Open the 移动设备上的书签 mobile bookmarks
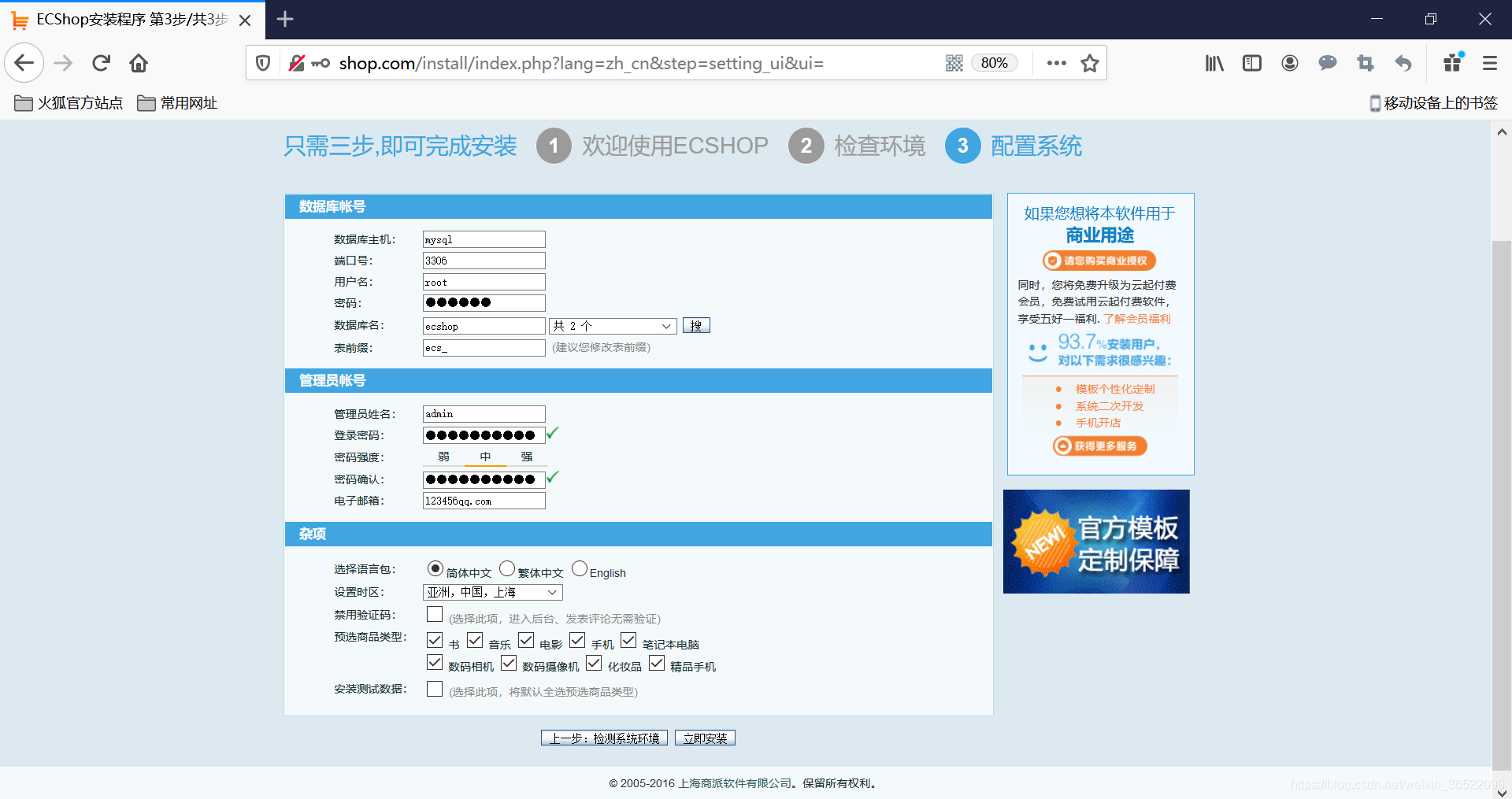 click(x=1433, y=103)
